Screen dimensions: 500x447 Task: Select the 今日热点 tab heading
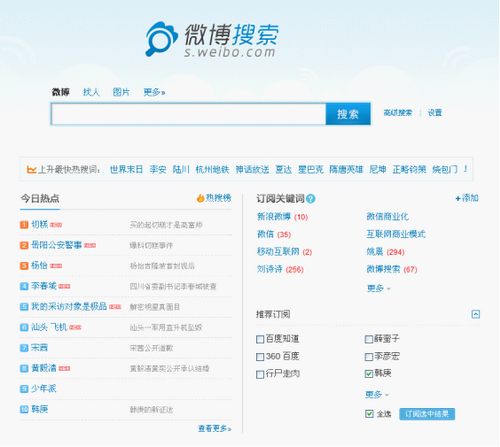tap(40, 199)
